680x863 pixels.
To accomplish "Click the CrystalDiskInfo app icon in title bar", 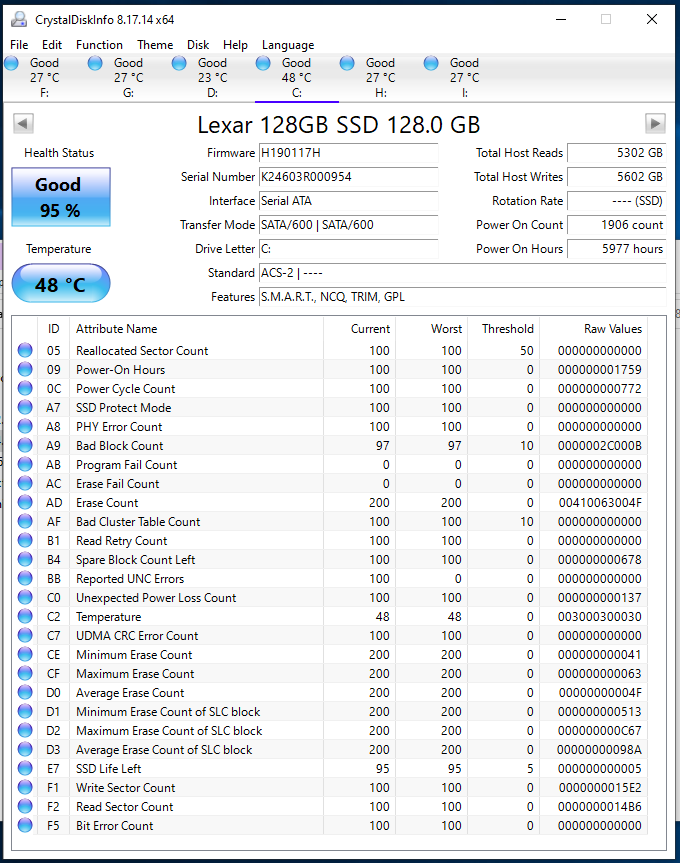I will [19, 19].
